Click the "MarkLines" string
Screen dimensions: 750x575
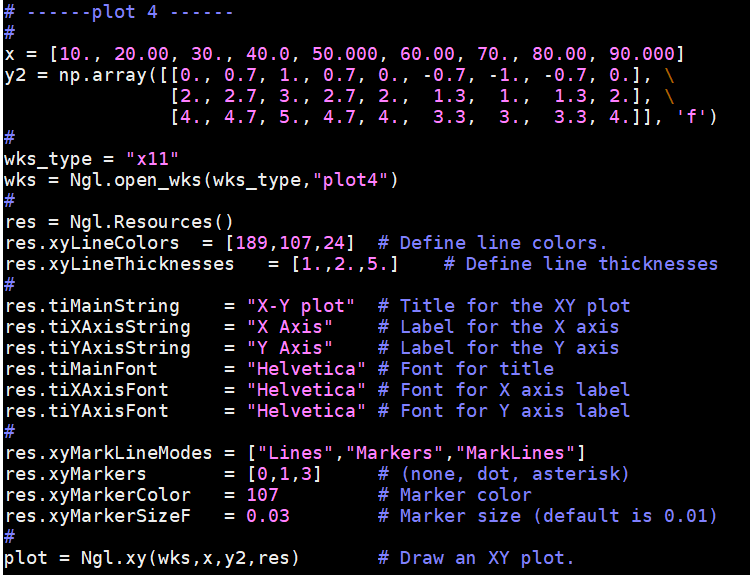[x=515, y=453]
